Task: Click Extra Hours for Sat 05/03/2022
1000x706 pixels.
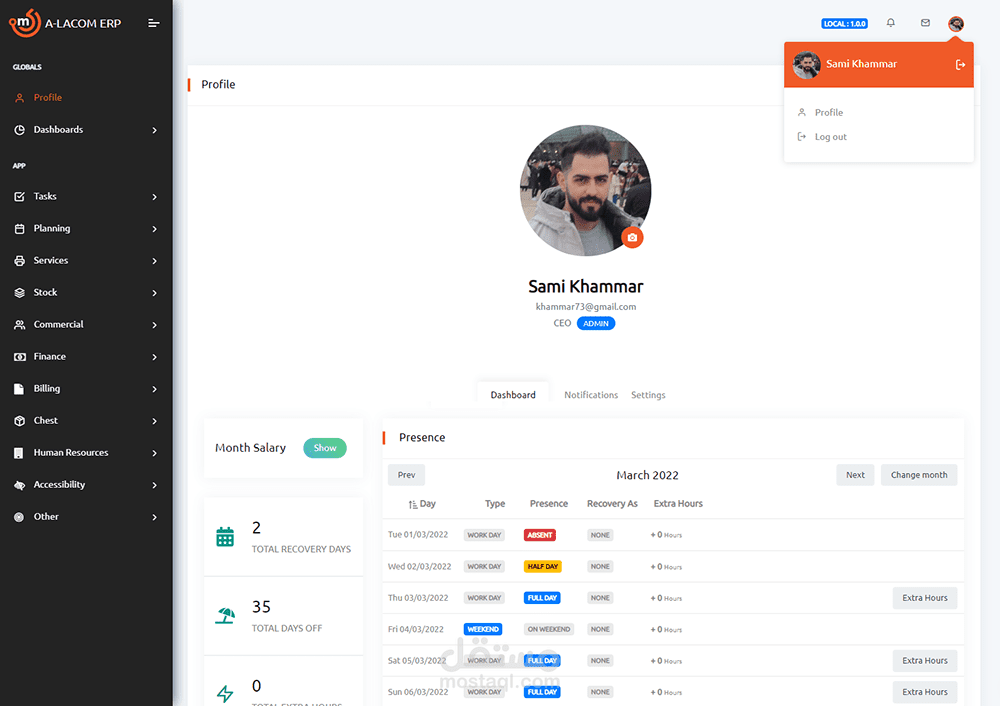Action: tap(925, 661)
